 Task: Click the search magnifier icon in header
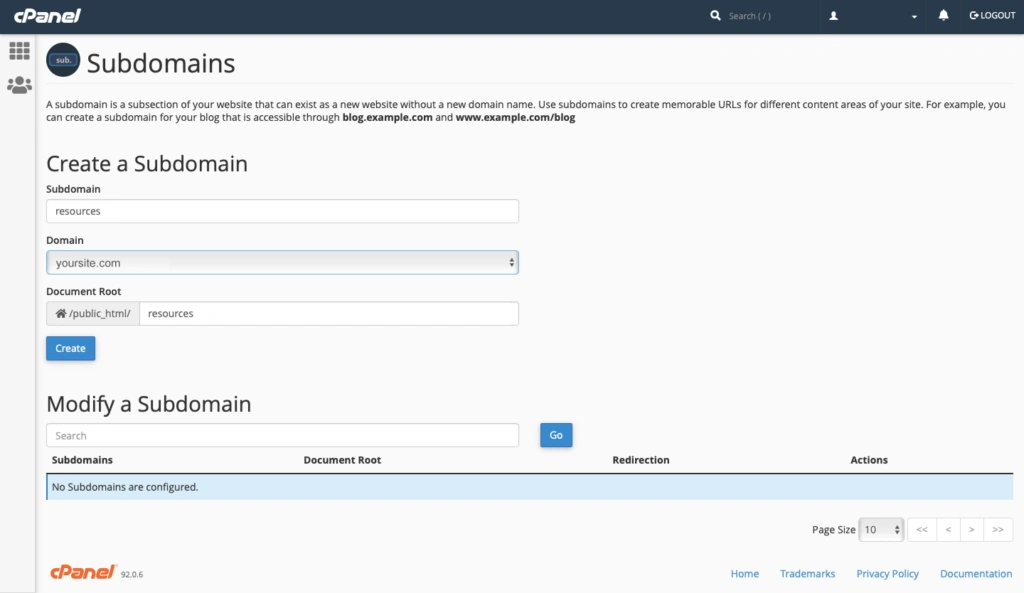(715, 16)
